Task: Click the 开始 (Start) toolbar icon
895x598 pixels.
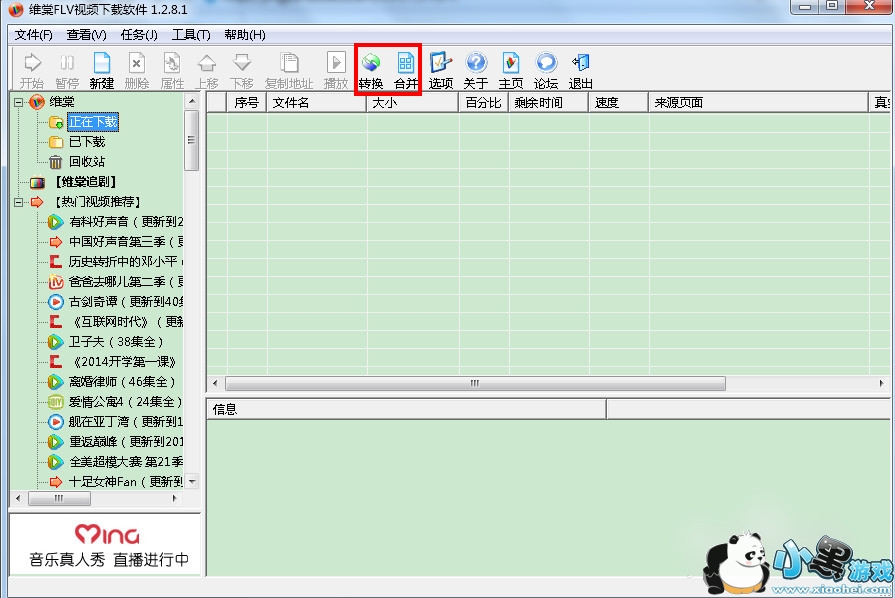Action: click(32, 70)
